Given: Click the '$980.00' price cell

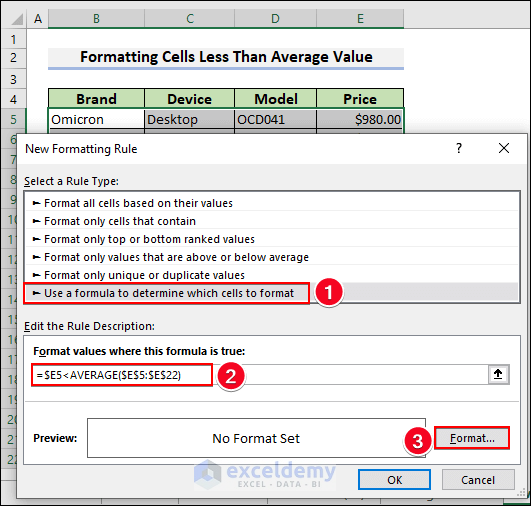Looking at the screenshot, I should 360,119.
